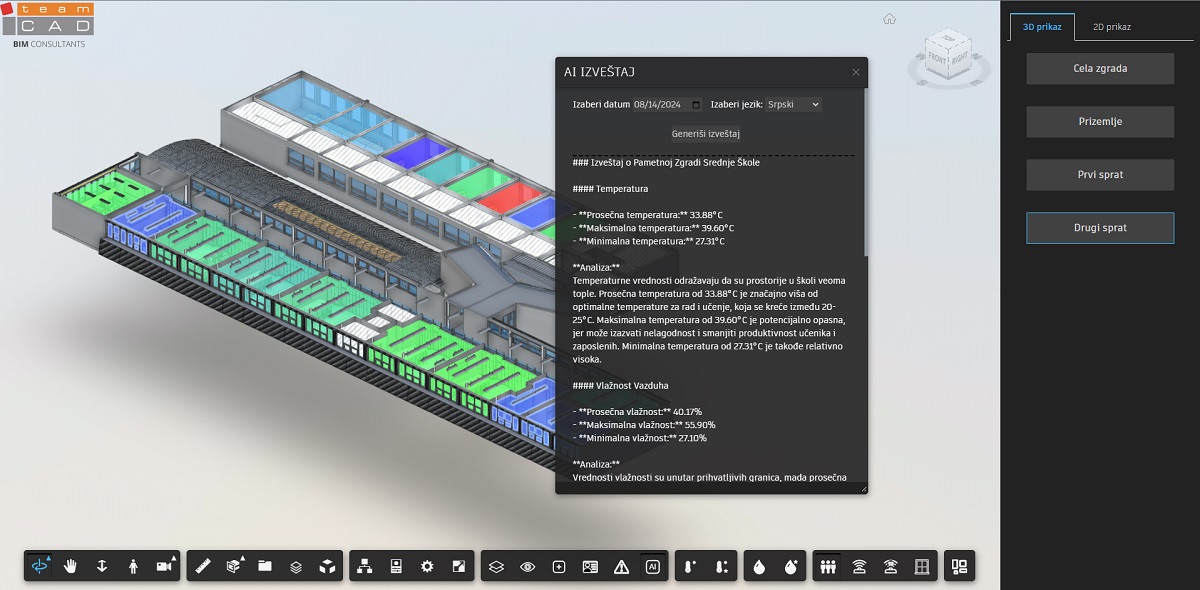Viewport: 1200px width, 590px height.
Task: Activate the Pan hand tool
Action: [71, 566]
